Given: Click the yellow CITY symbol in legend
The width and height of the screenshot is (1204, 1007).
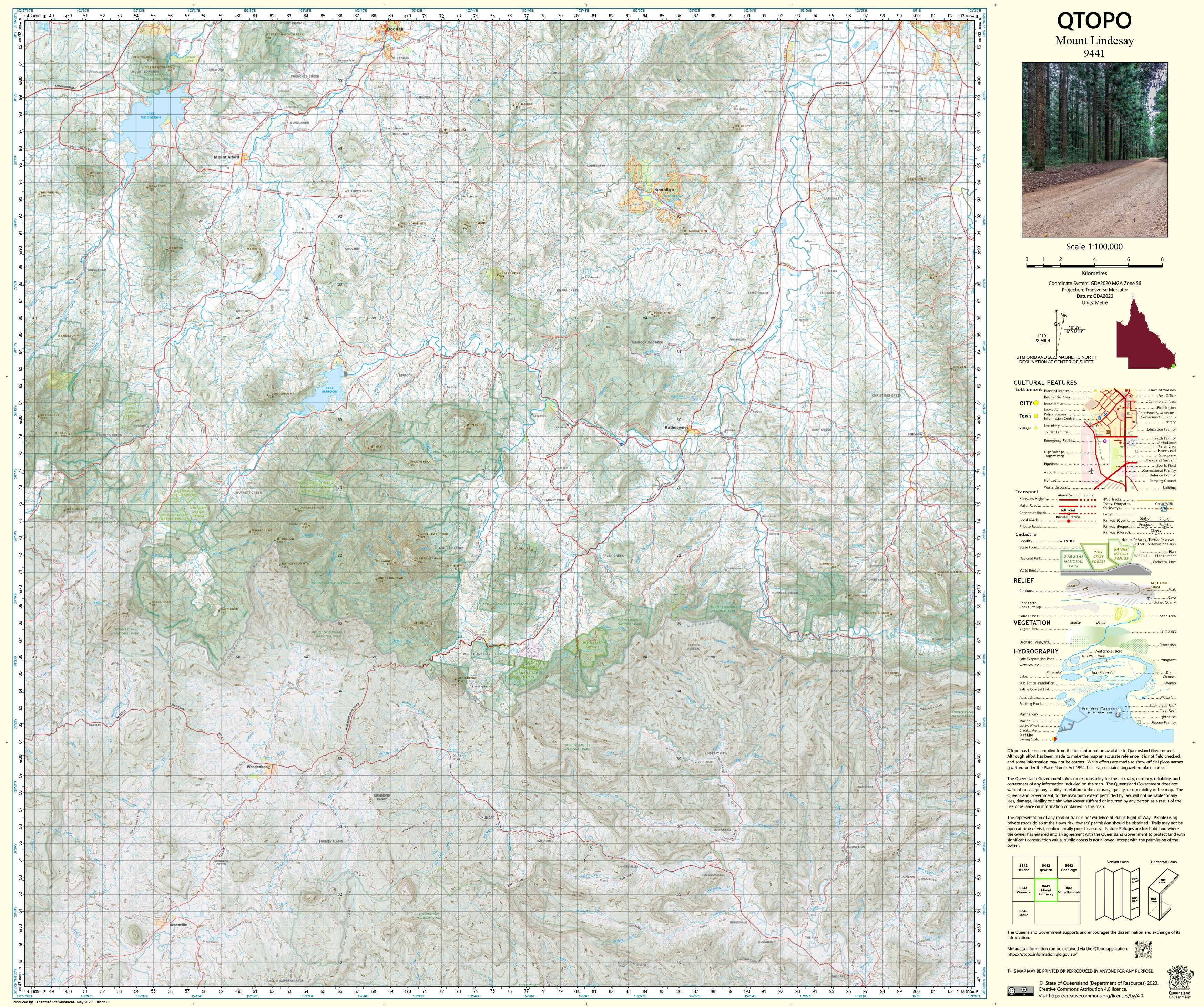Looking at the screenshot, I should 1036,403.
